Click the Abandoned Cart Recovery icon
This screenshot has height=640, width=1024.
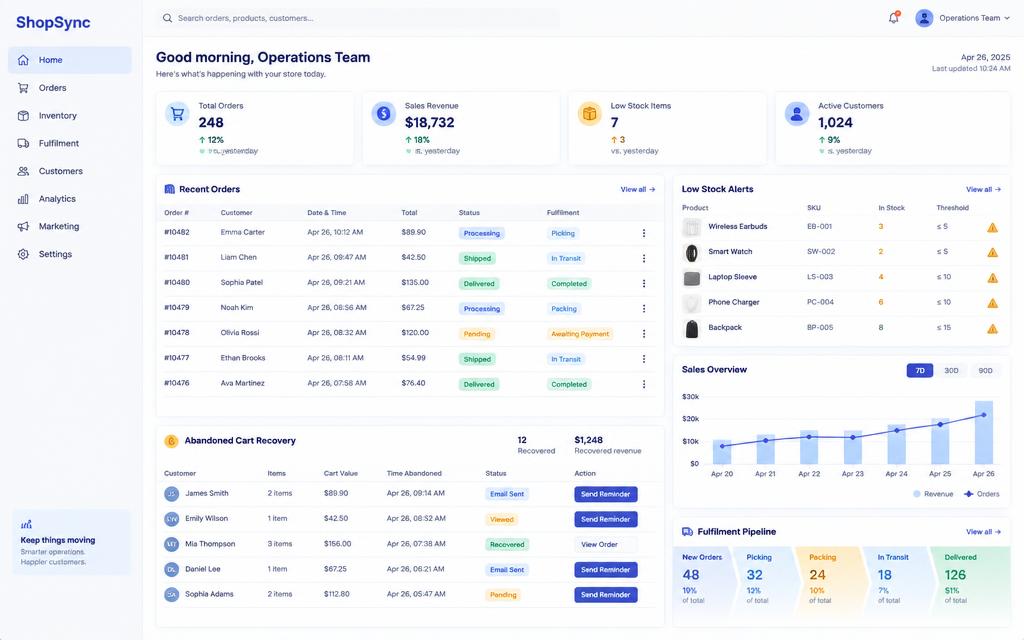coord(171,441)
